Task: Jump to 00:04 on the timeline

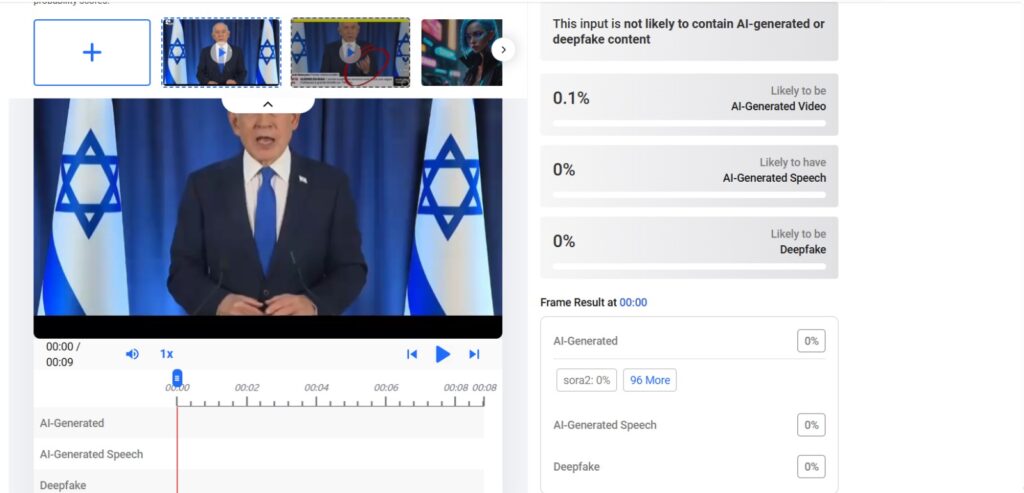Action: (316, 388)
